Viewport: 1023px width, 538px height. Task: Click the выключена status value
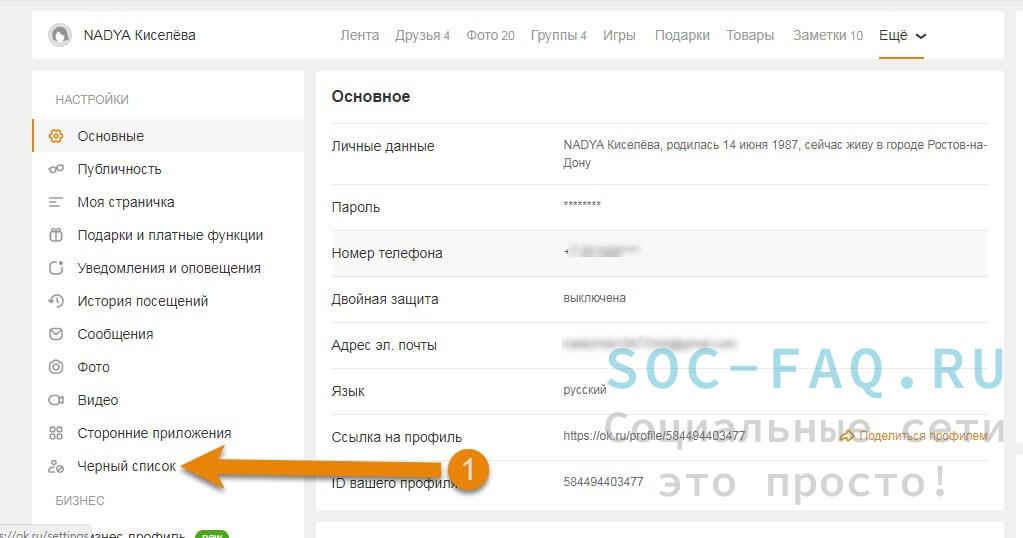click(594, 298)
